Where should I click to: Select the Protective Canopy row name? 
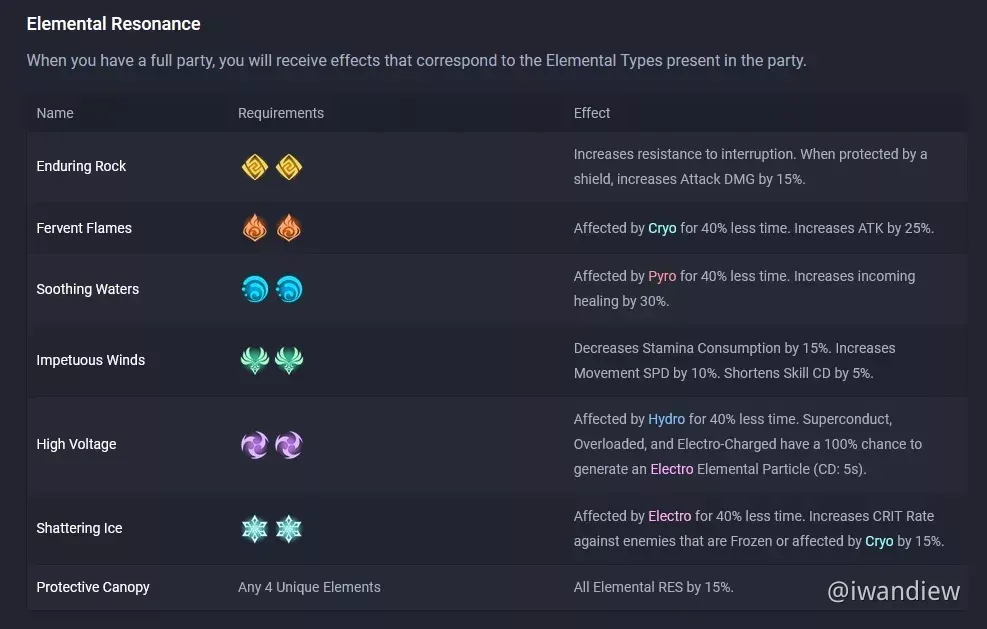(x=93, y=587)
